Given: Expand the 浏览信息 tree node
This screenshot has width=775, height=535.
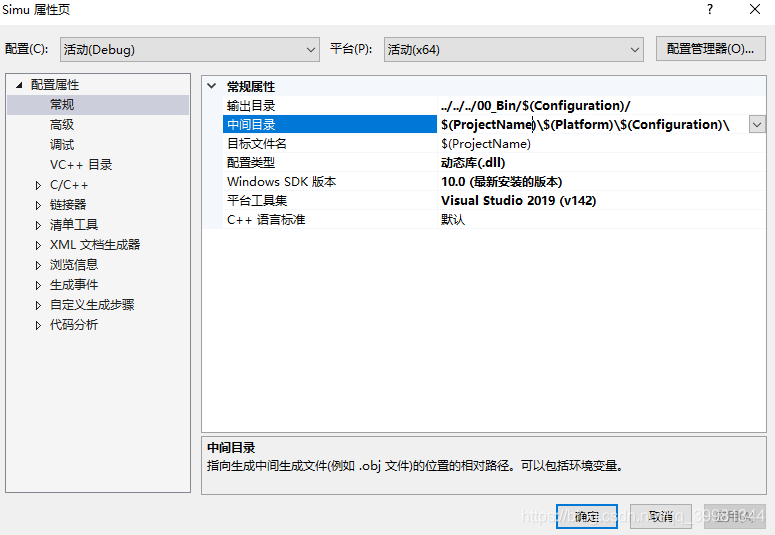Looking at the screenshot, I should (38, 266).
